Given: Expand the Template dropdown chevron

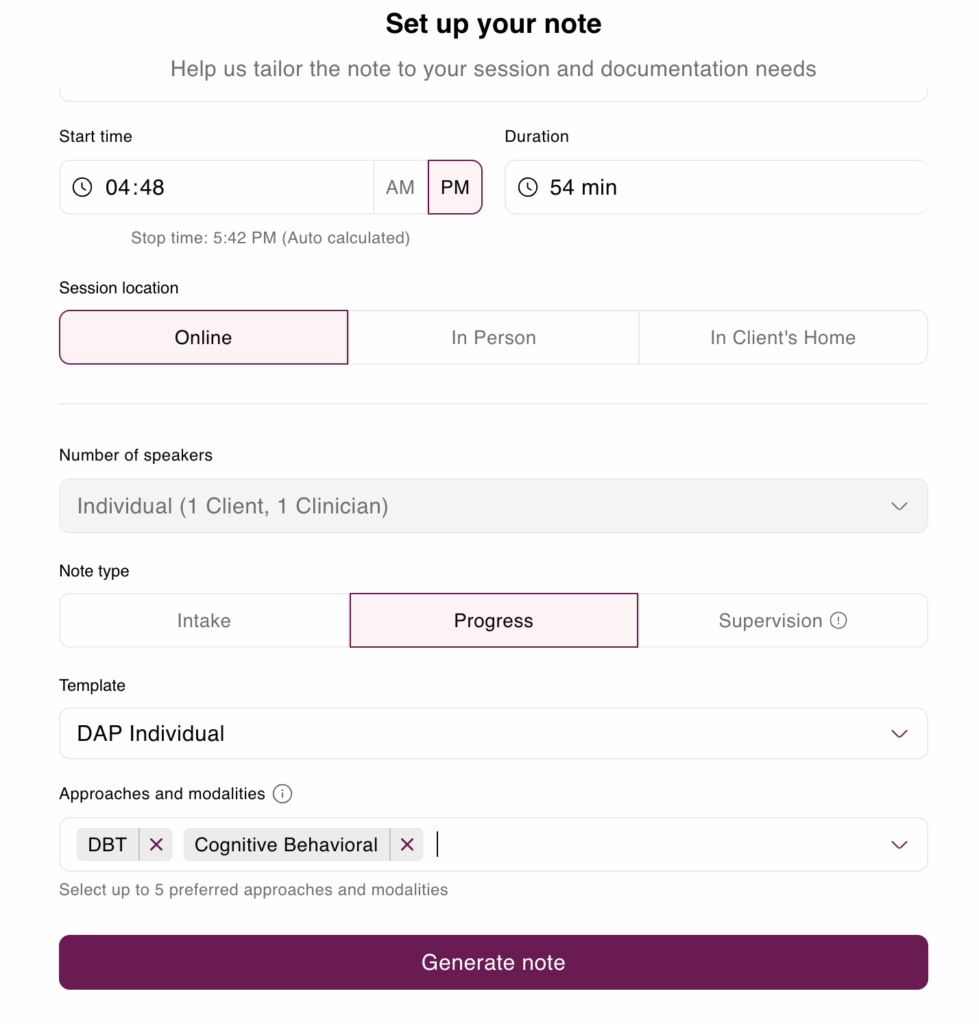Looking at the screenshot, I should [x=899, y=734].
